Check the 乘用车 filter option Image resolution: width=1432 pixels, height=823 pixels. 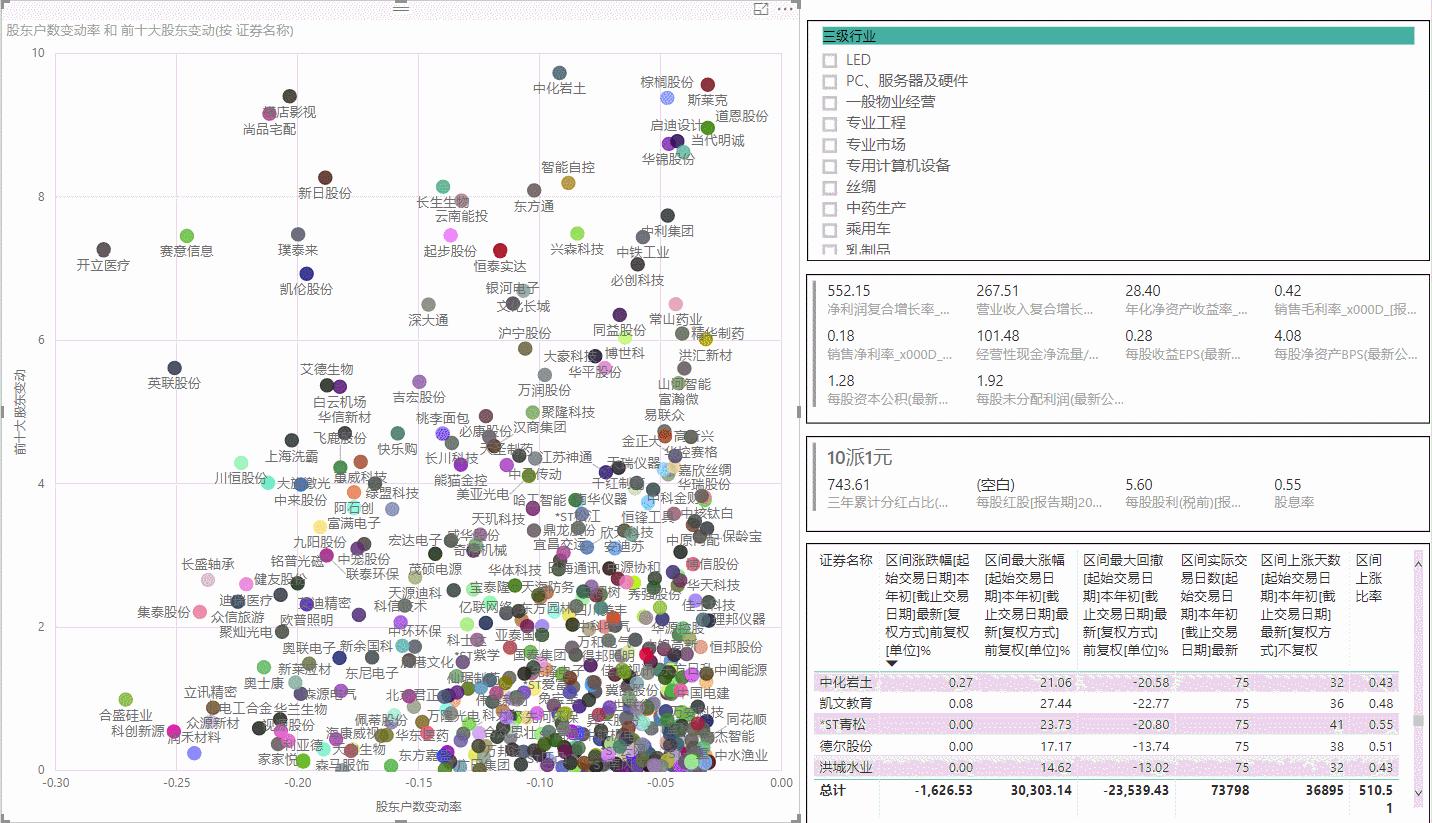point(830,229)
